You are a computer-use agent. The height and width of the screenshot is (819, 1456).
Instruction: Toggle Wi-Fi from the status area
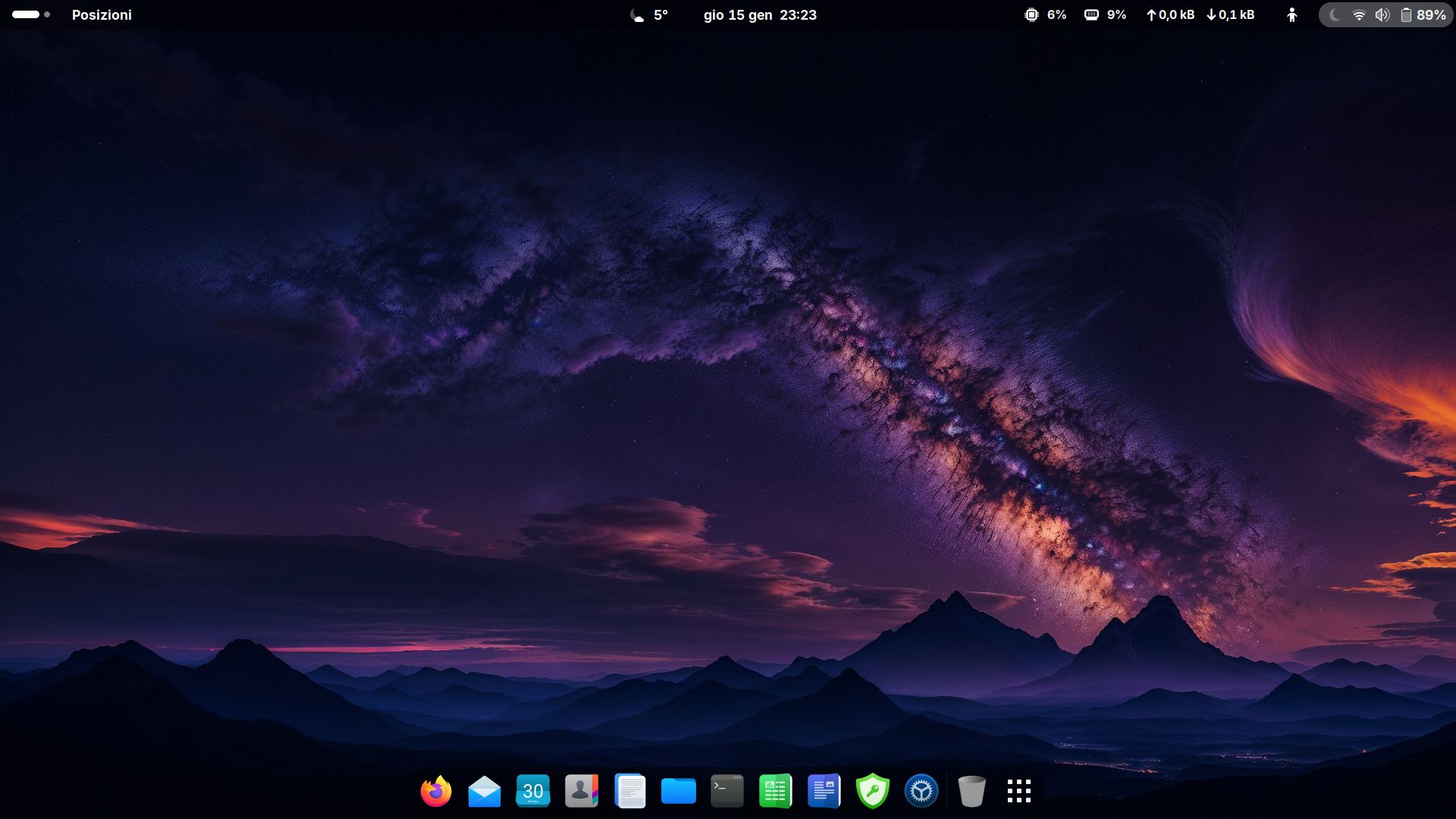[1357, 14]
